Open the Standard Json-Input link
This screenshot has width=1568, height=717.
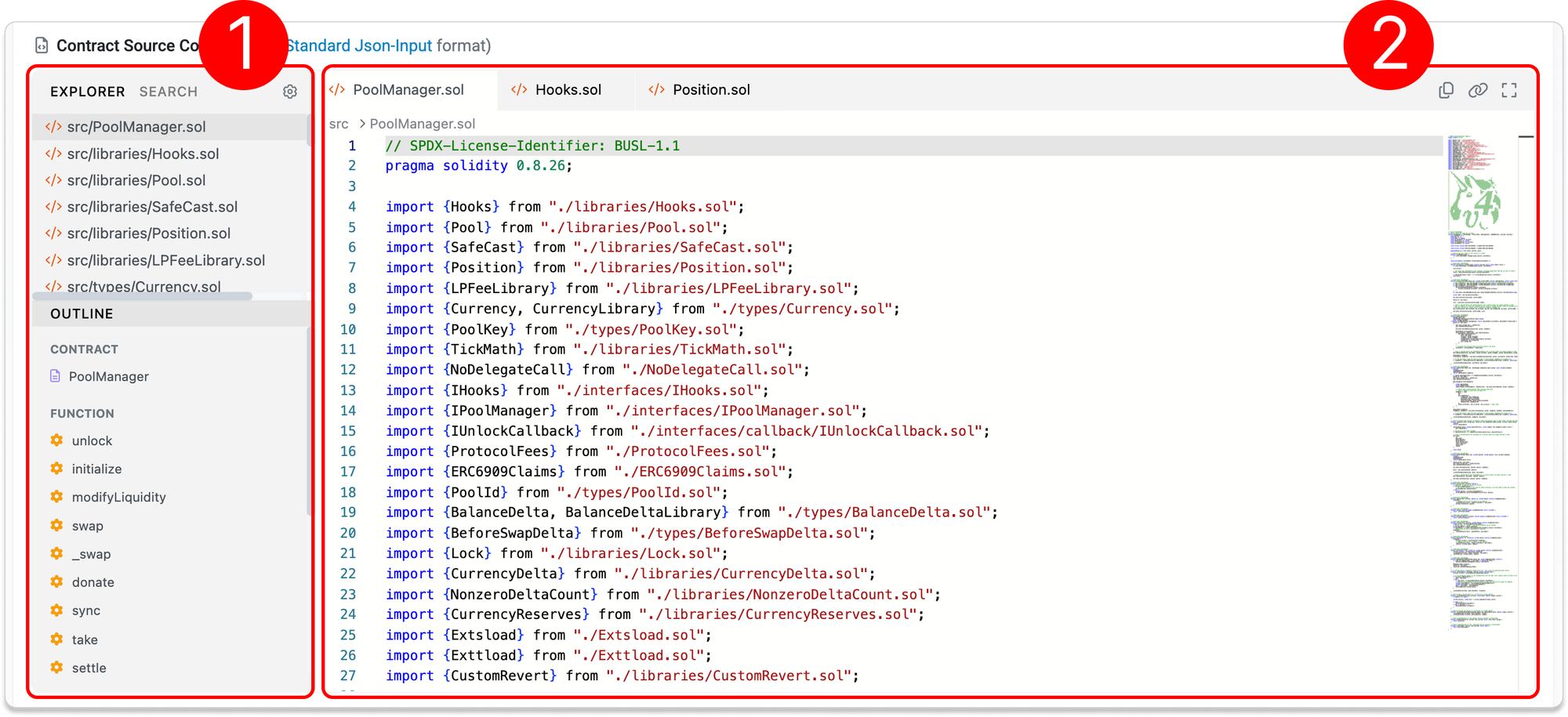click(x=360, y=45)
